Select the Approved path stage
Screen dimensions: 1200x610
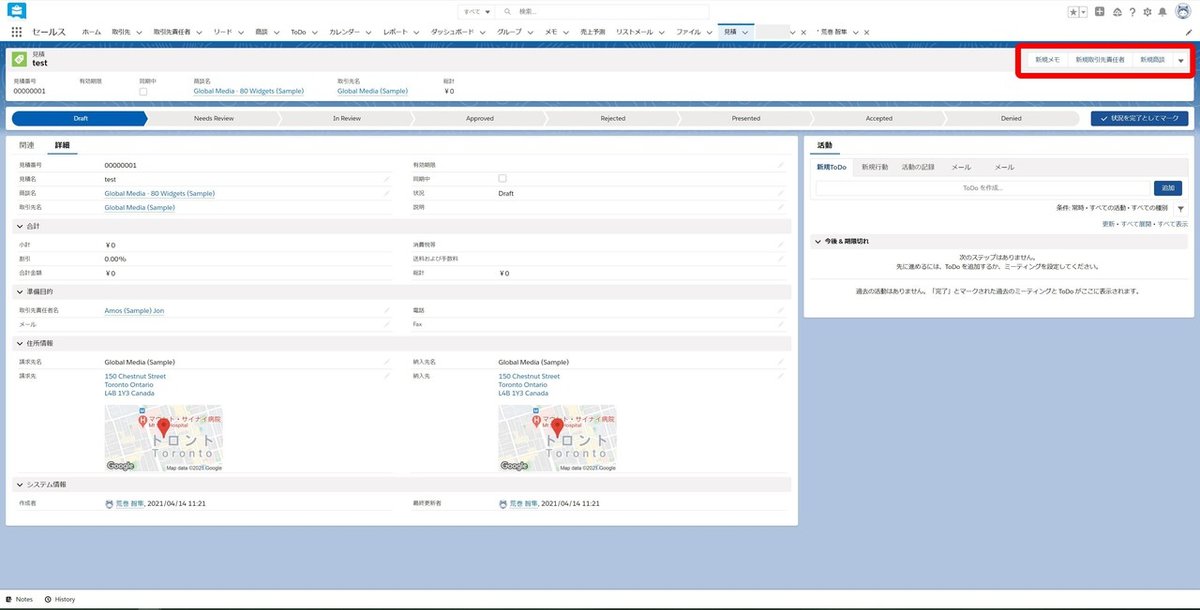pos(480,118)
